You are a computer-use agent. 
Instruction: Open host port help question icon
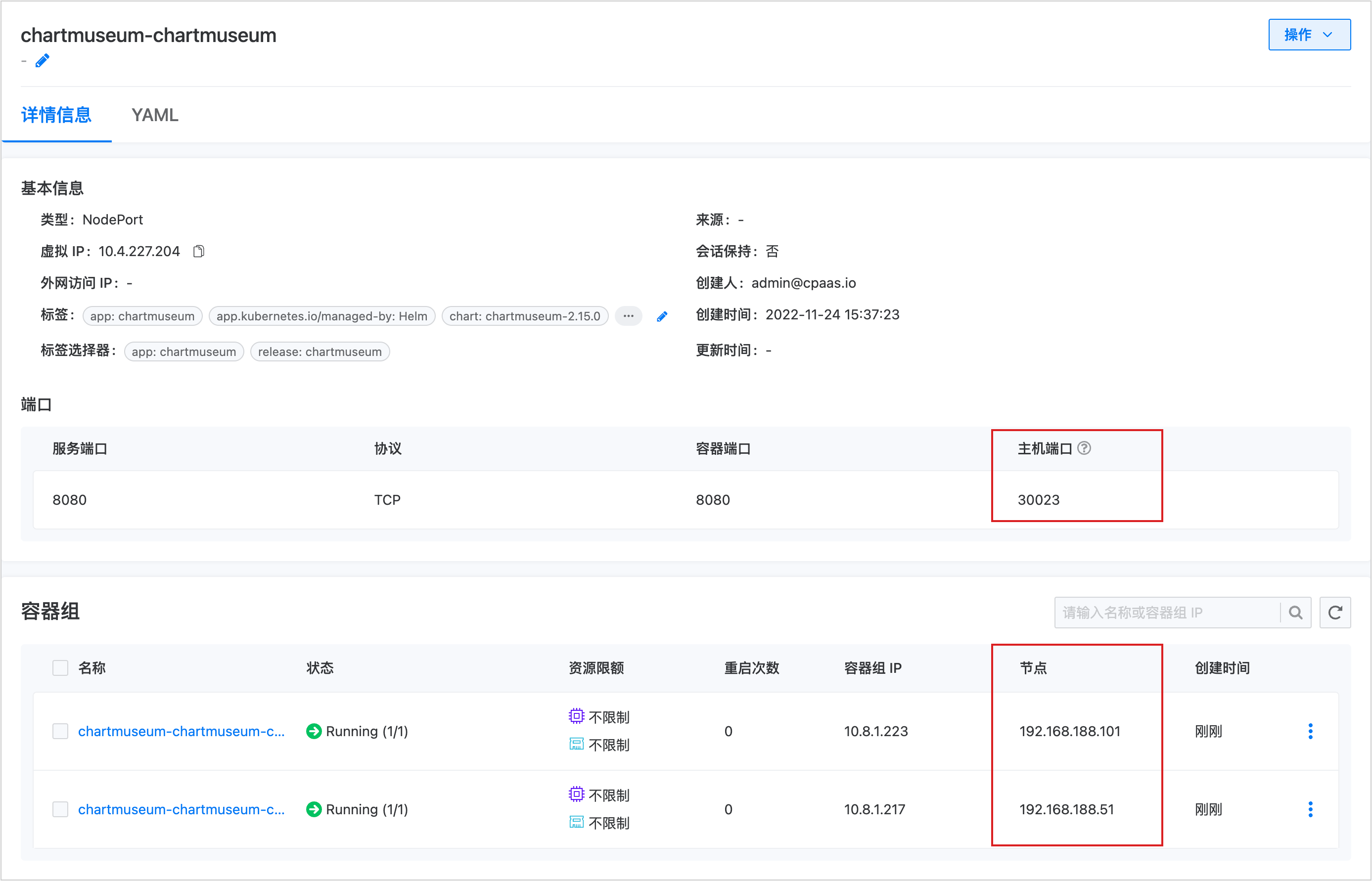[1084, 448]
